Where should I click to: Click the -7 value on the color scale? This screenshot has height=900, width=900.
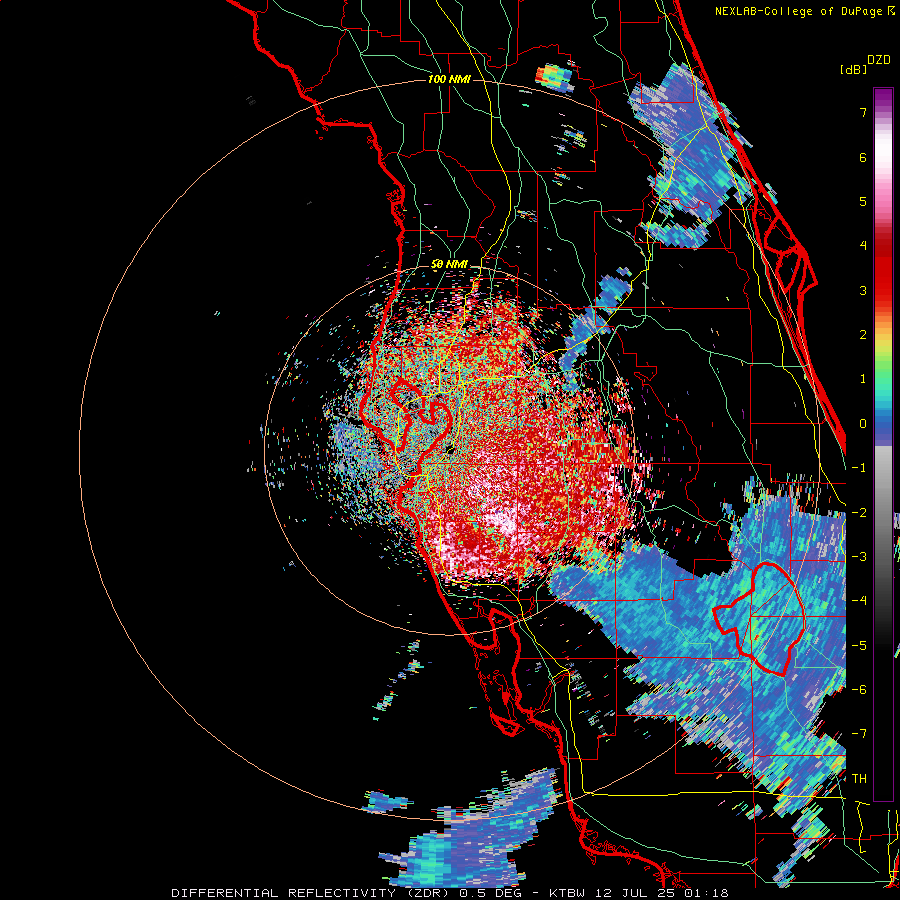point(859,734)
